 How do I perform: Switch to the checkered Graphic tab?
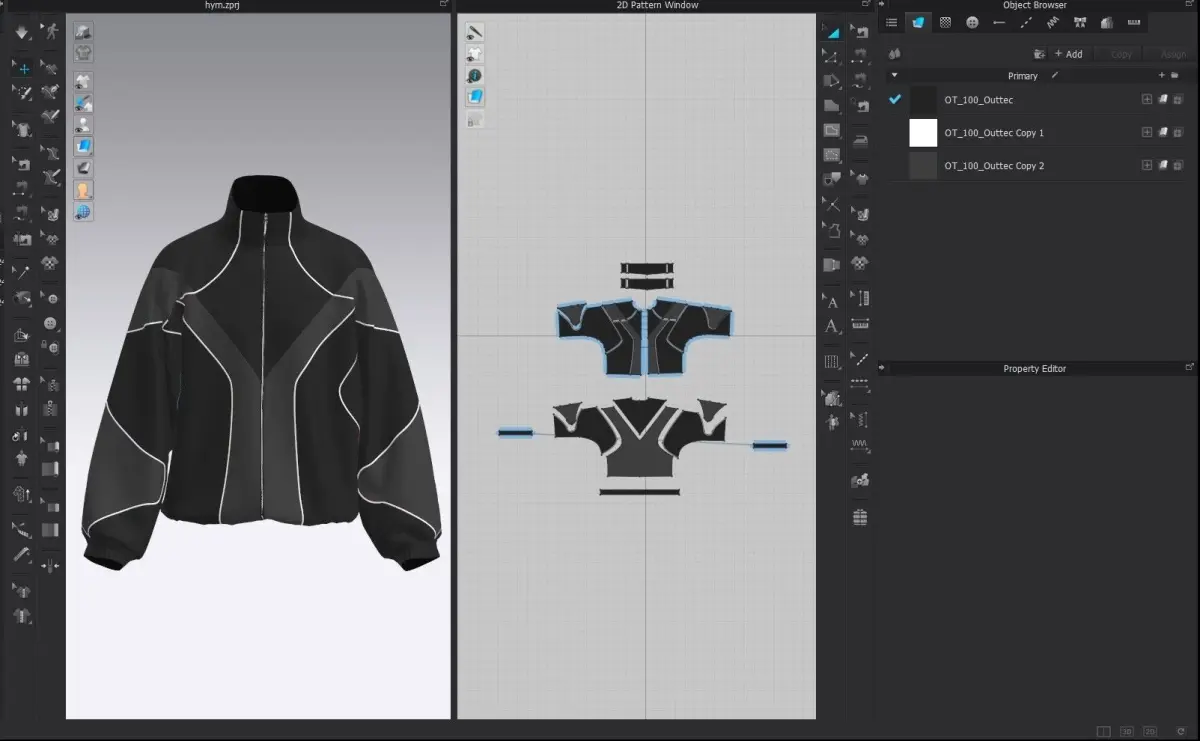tap(945, 23)
